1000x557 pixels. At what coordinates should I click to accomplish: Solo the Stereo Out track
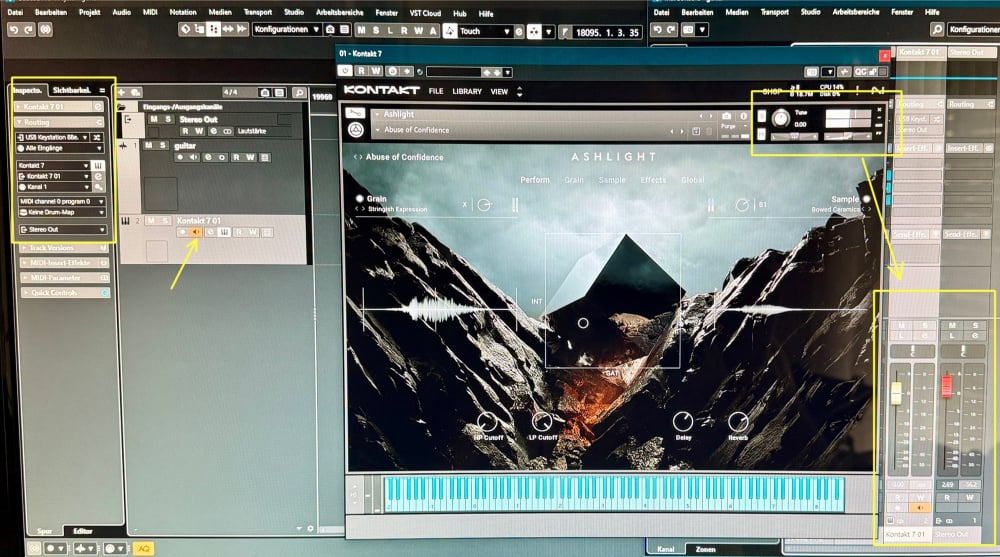[x=168, y=119]
